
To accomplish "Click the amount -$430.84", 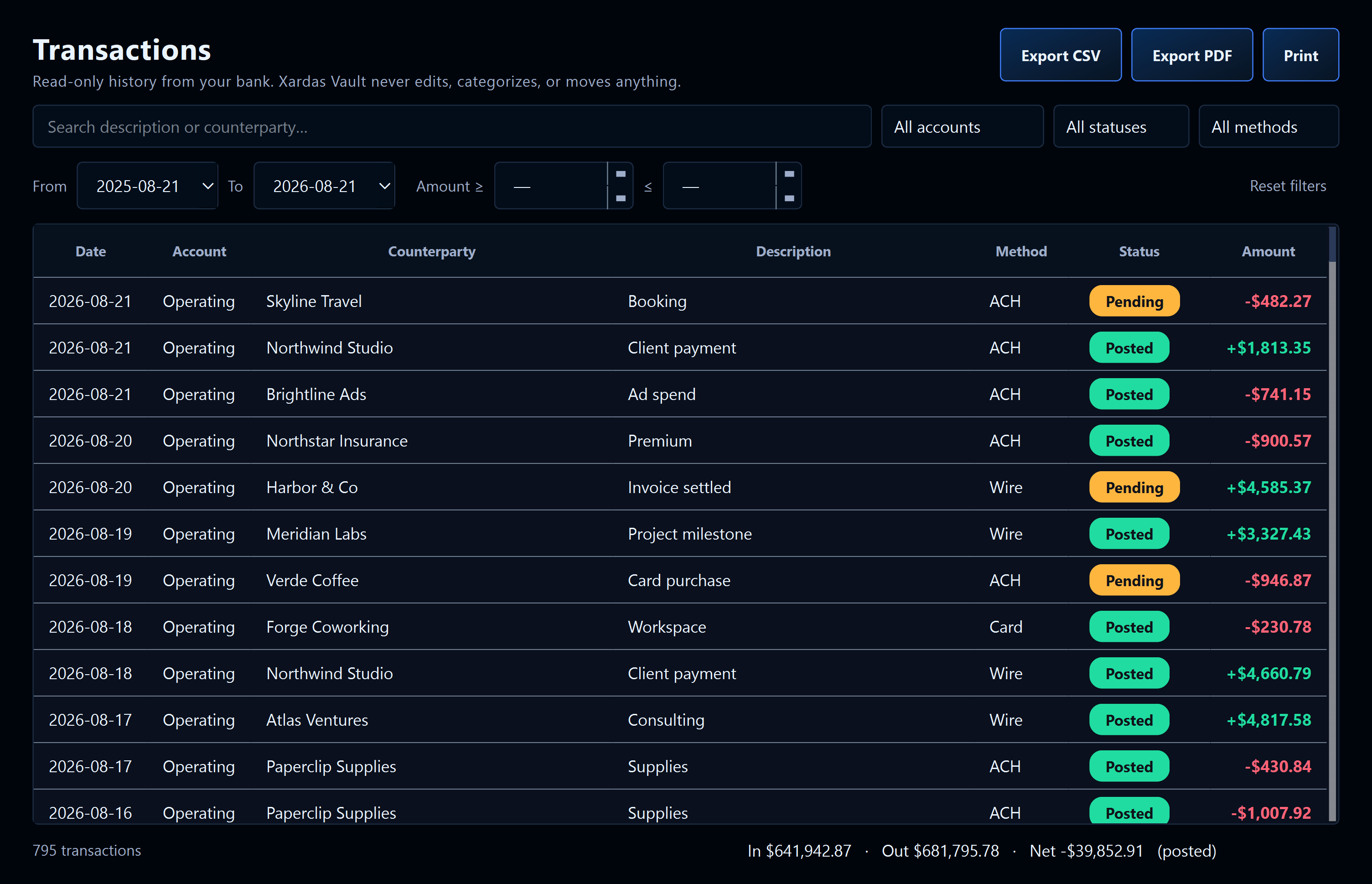I will pyautogui.click(x=1277, y=766).
